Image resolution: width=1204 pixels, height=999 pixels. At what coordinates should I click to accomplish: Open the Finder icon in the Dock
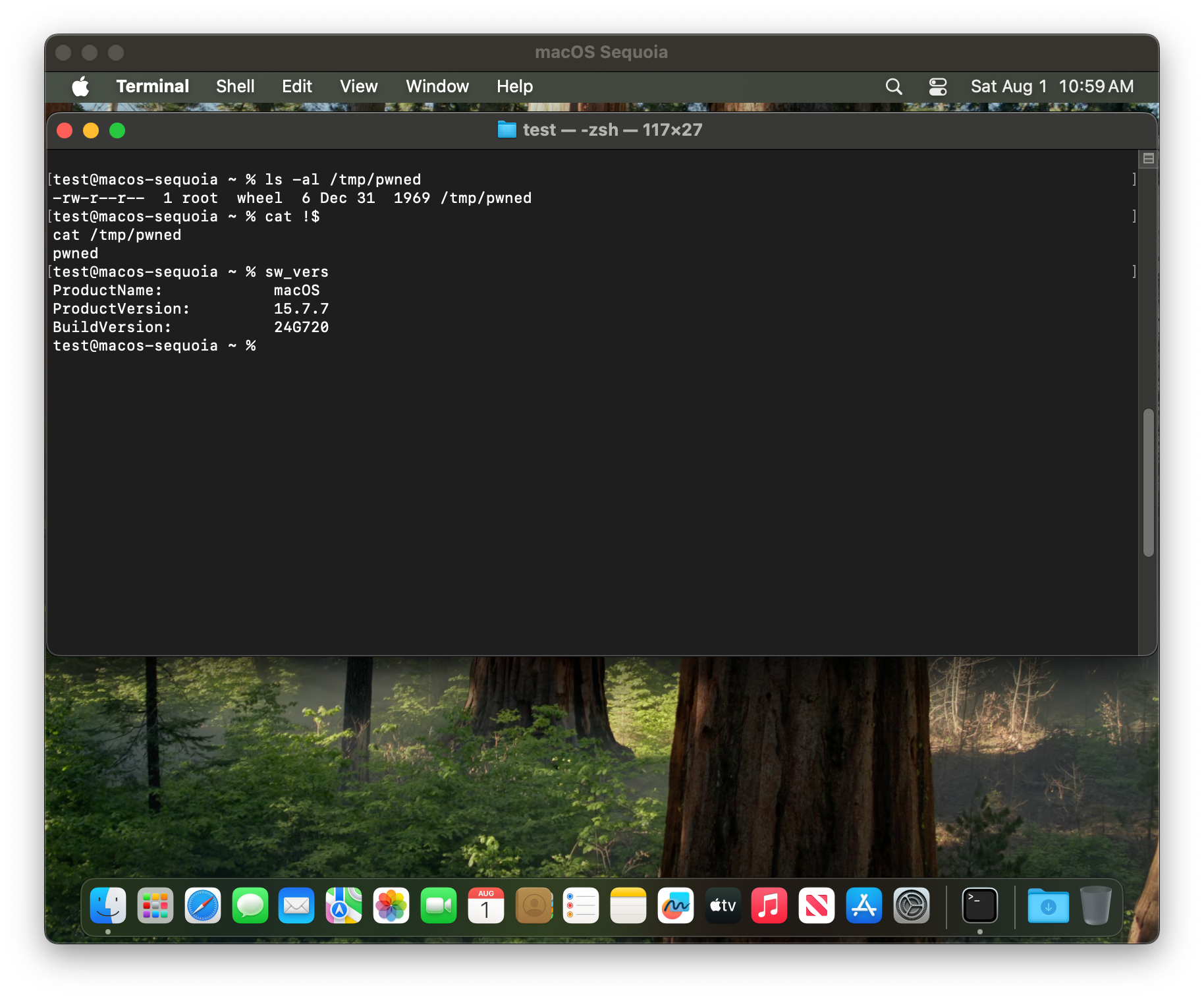click(x=108, y=905)
